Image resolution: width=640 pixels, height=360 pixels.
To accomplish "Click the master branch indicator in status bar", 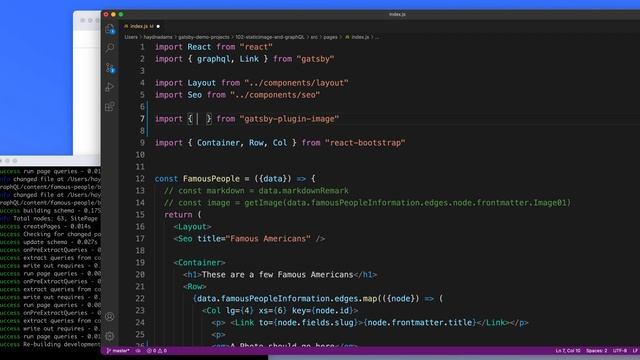I will tap(118, 351).
